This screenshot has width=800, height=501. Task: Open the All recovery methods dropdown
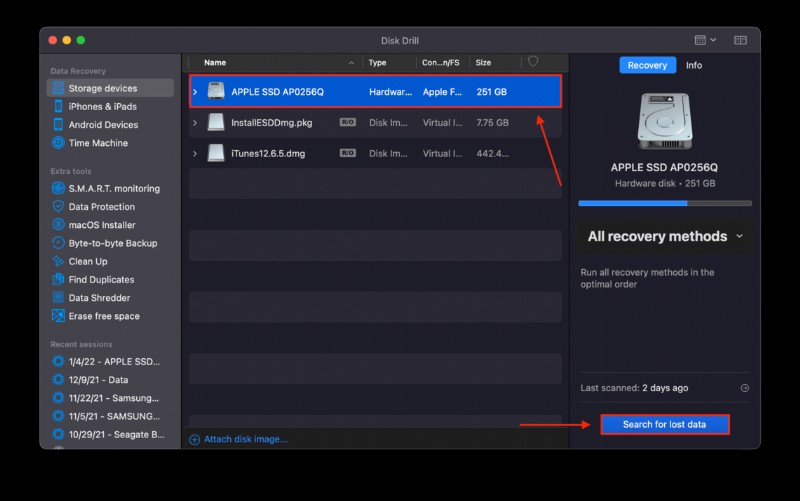[665, 236]
